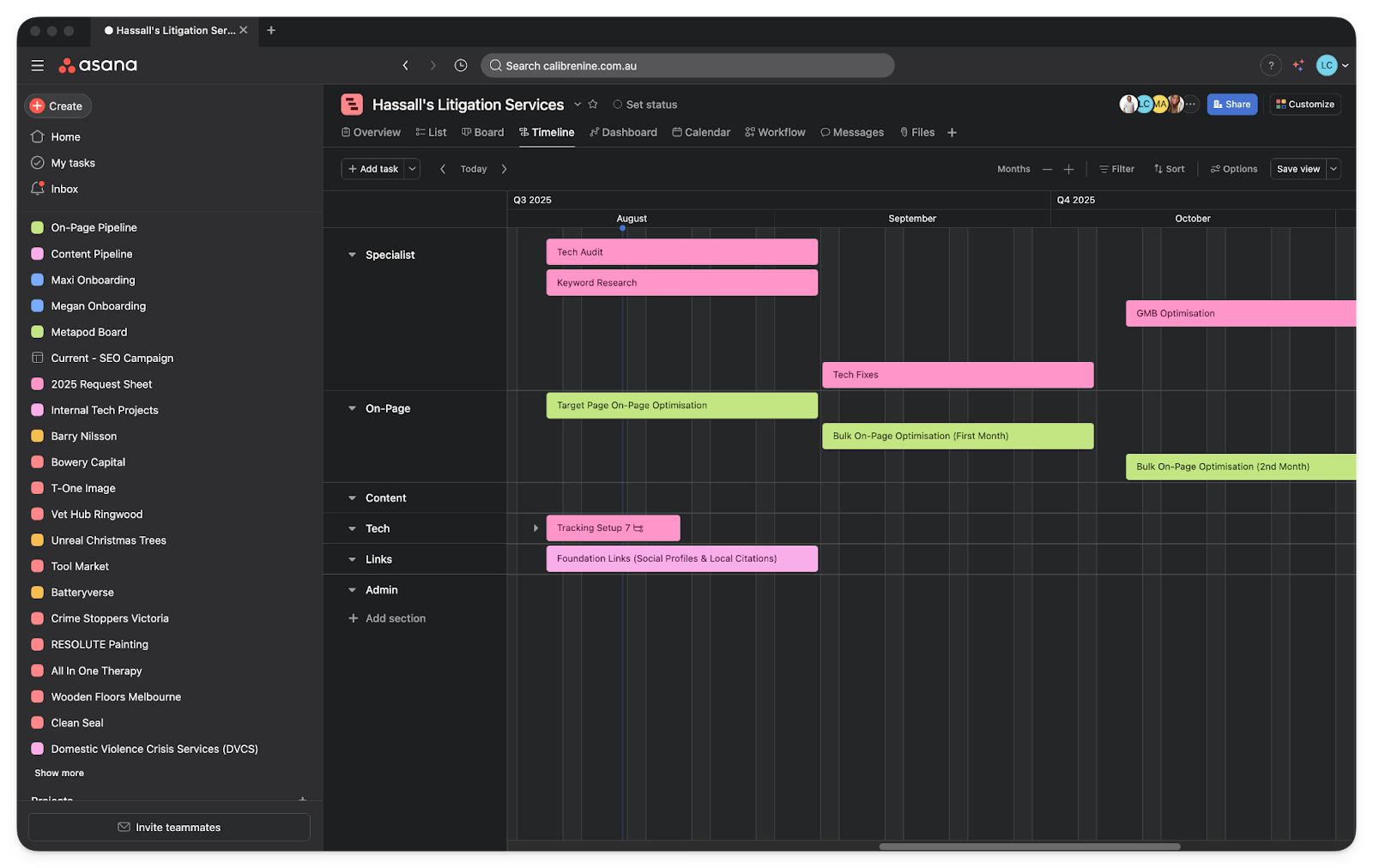Click the Asana AI sparkle icon
Screen dimensions: 1373x868
point(1298,65)
